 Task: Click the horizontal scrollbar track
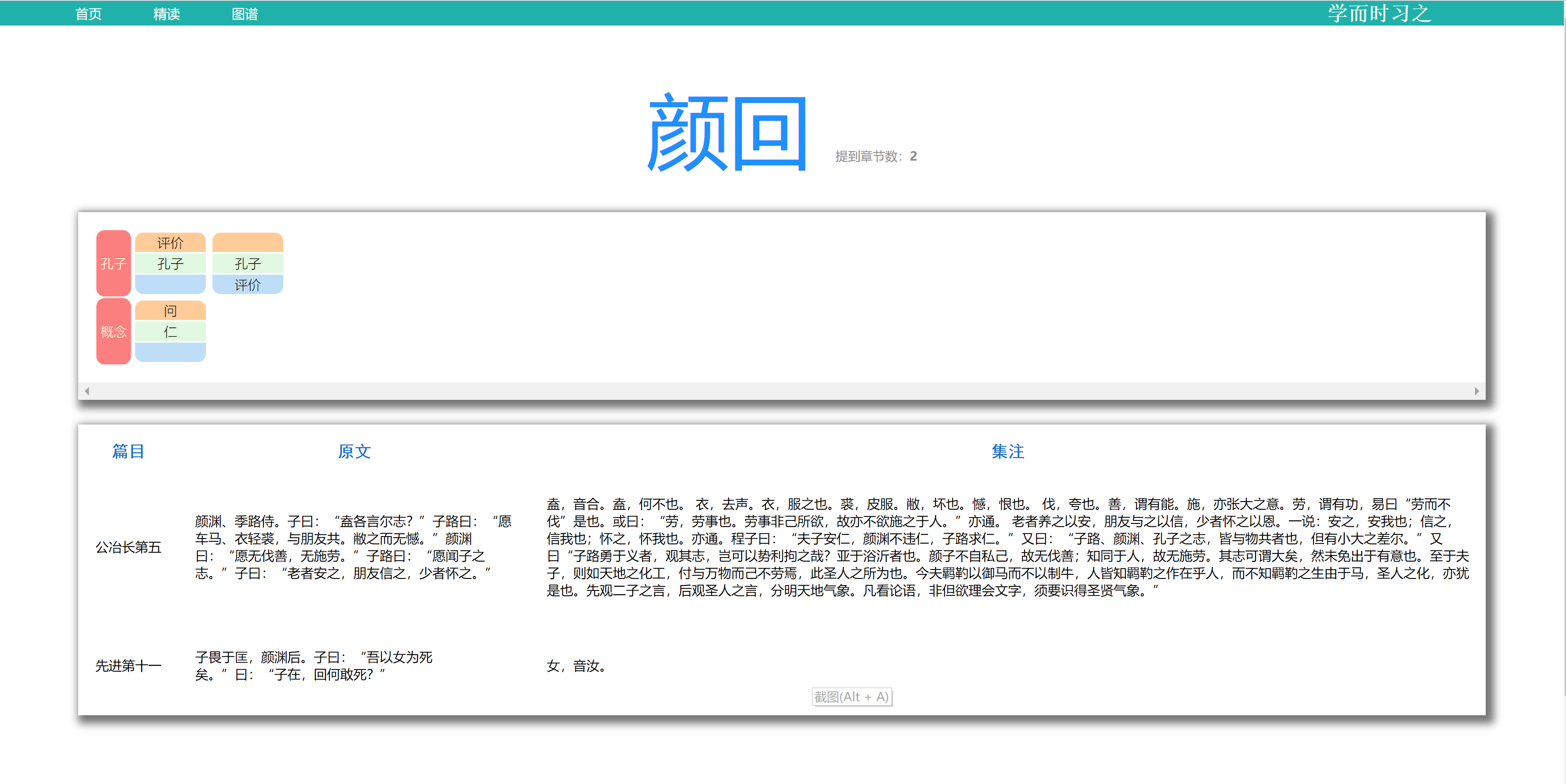[781, 391]
